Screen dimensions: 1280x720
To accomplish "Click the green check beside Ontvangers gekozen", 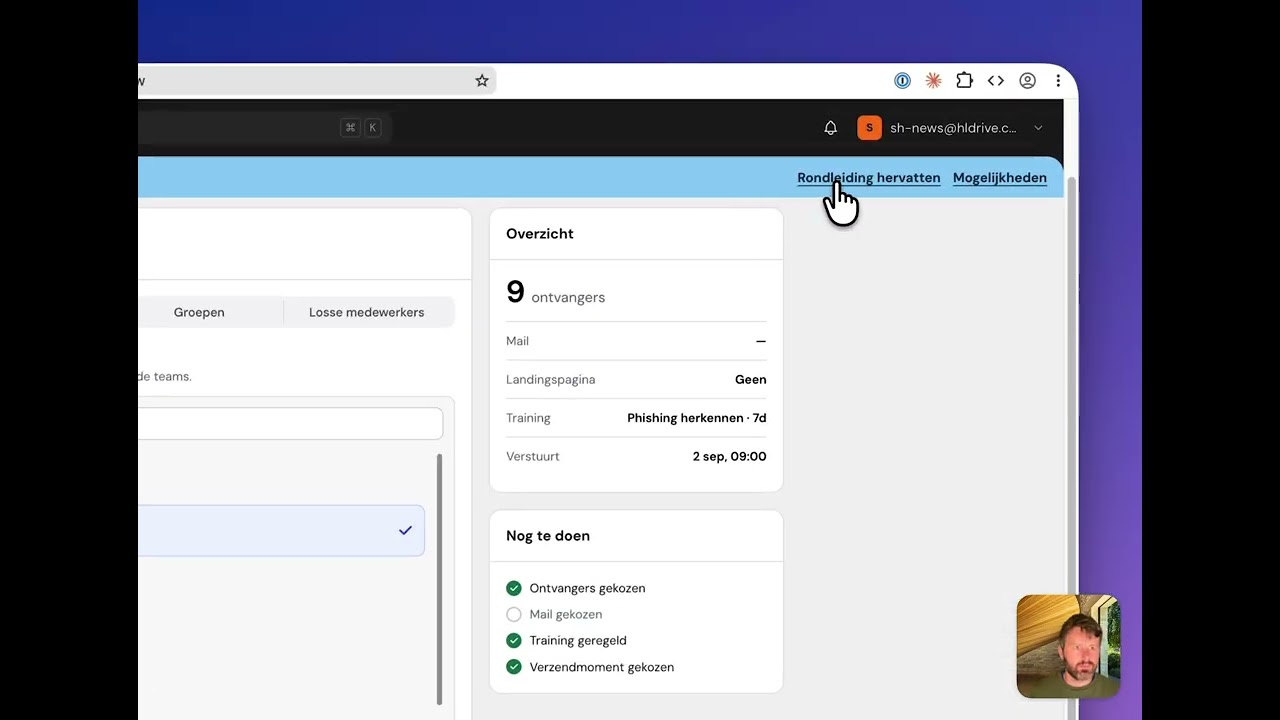I will pyautogui.click(x=514, y=588).
